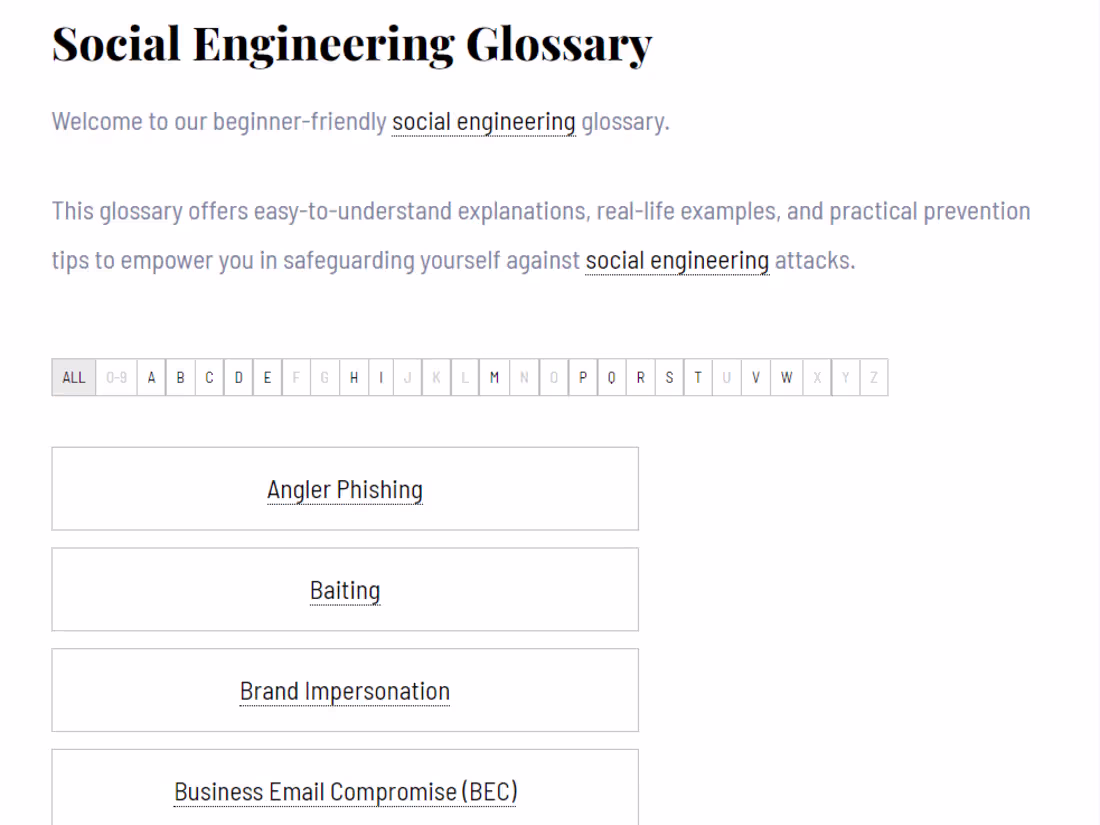Follow the first social engineering hyperlink

coord(484,121)
